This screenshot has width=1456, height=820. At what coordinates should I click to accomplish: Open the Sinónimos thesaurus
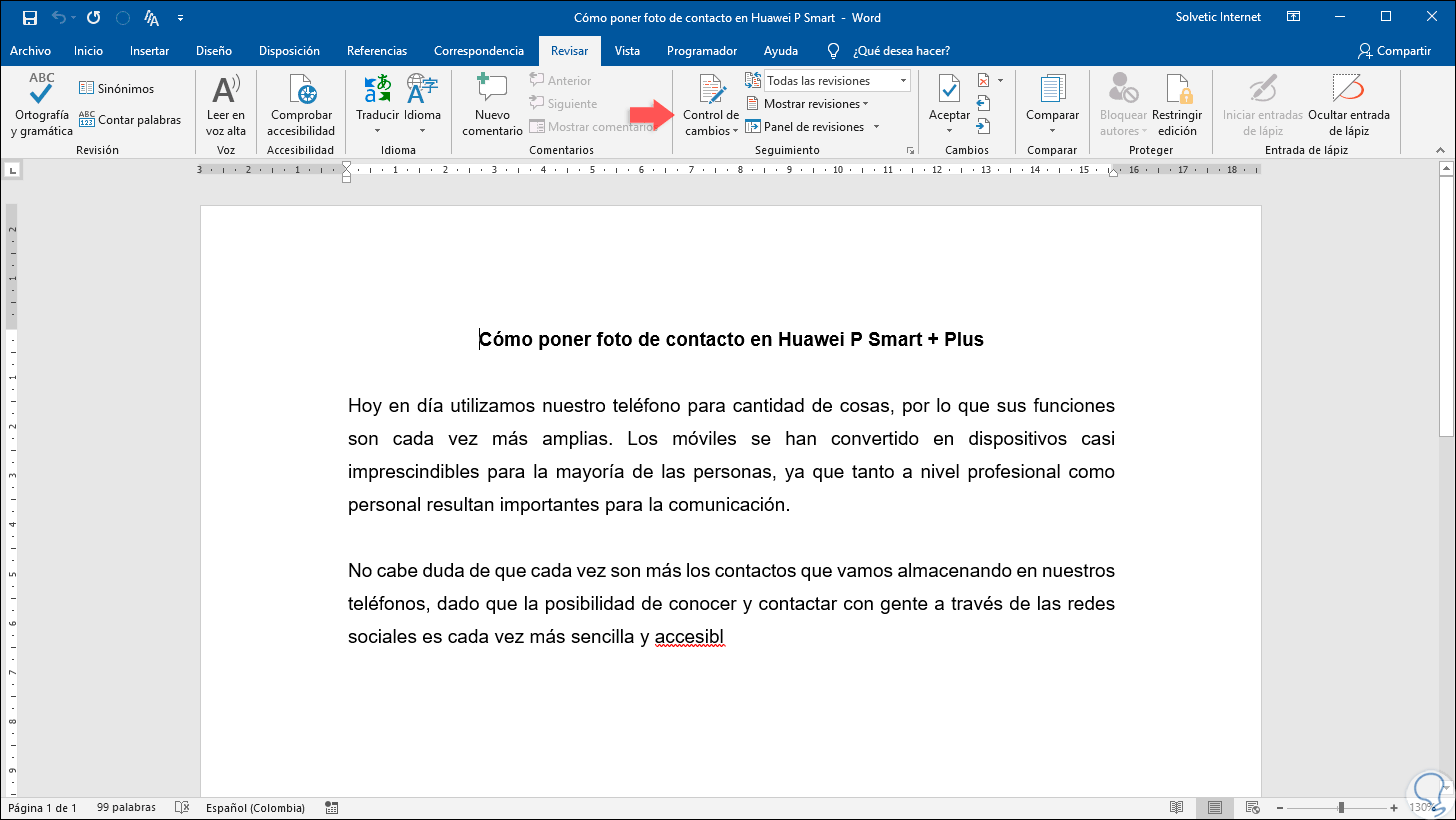coord(117,88)
